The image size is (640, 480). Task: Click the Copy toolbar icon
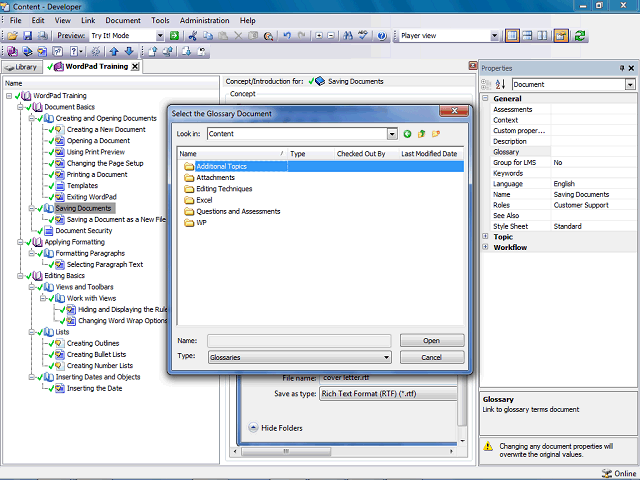tap(208, 36)
